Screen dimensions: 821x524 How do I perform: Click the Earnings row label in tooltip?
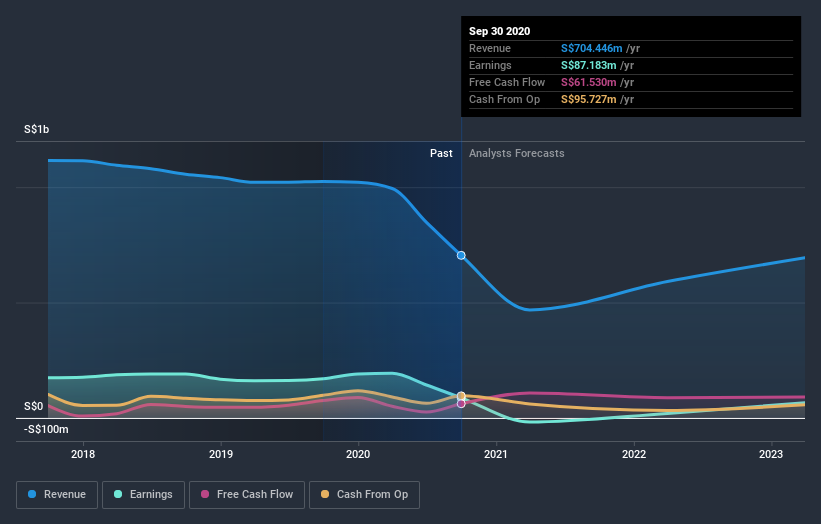490,65
